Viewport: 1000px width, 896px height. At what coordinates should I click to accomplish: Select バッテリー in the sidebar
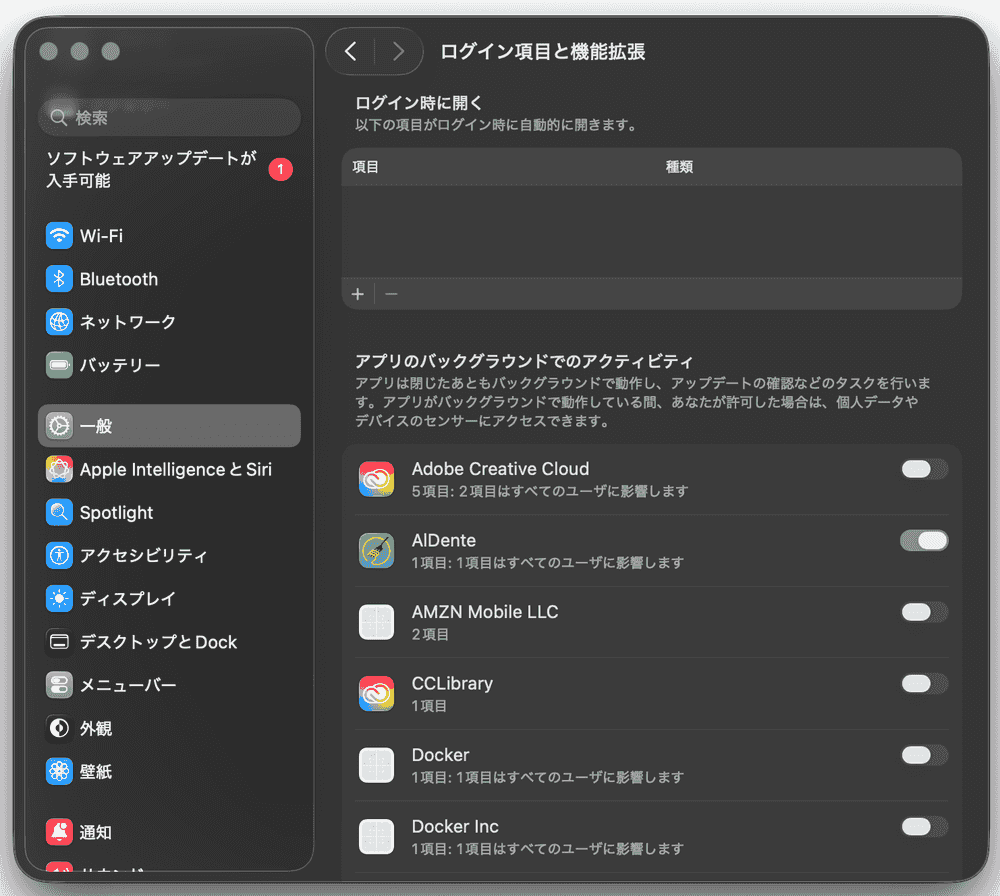[169, 365]
